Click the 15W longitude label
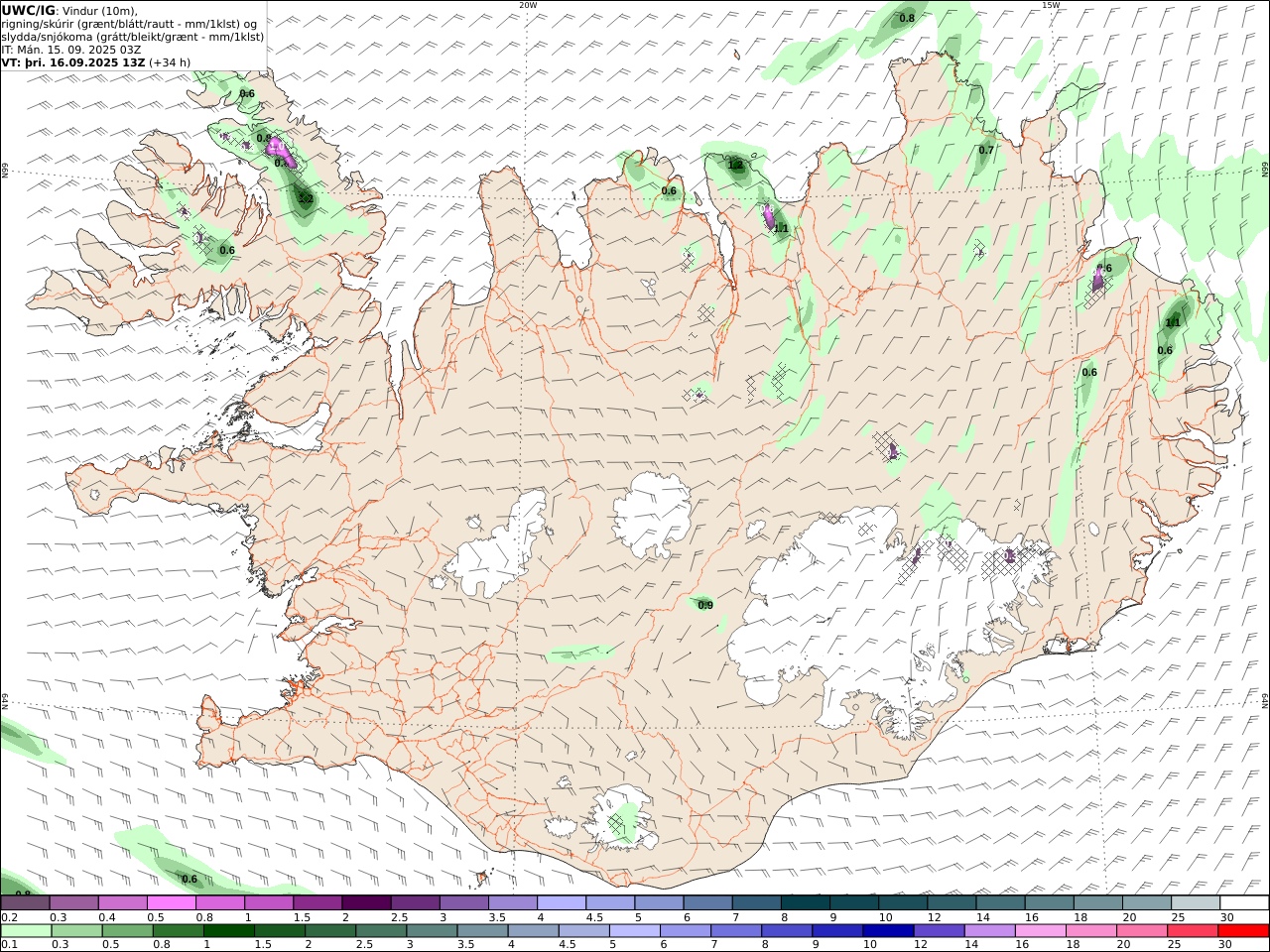 (x=1050, y=5)
